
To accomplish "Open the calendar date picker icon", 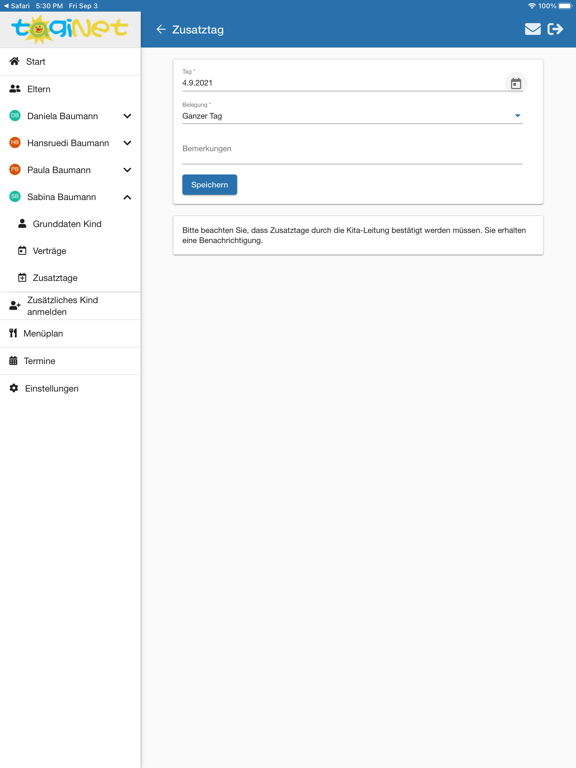I will pos(516,83).
